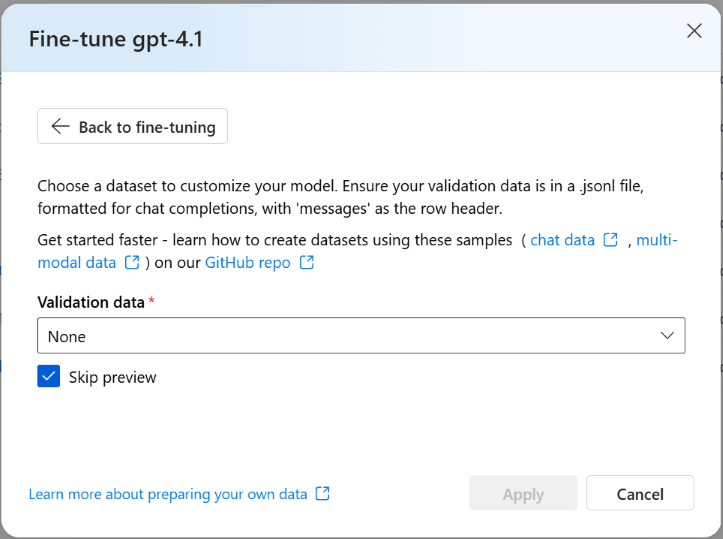Expand the dropdown chevron arrow

point(668,336)
